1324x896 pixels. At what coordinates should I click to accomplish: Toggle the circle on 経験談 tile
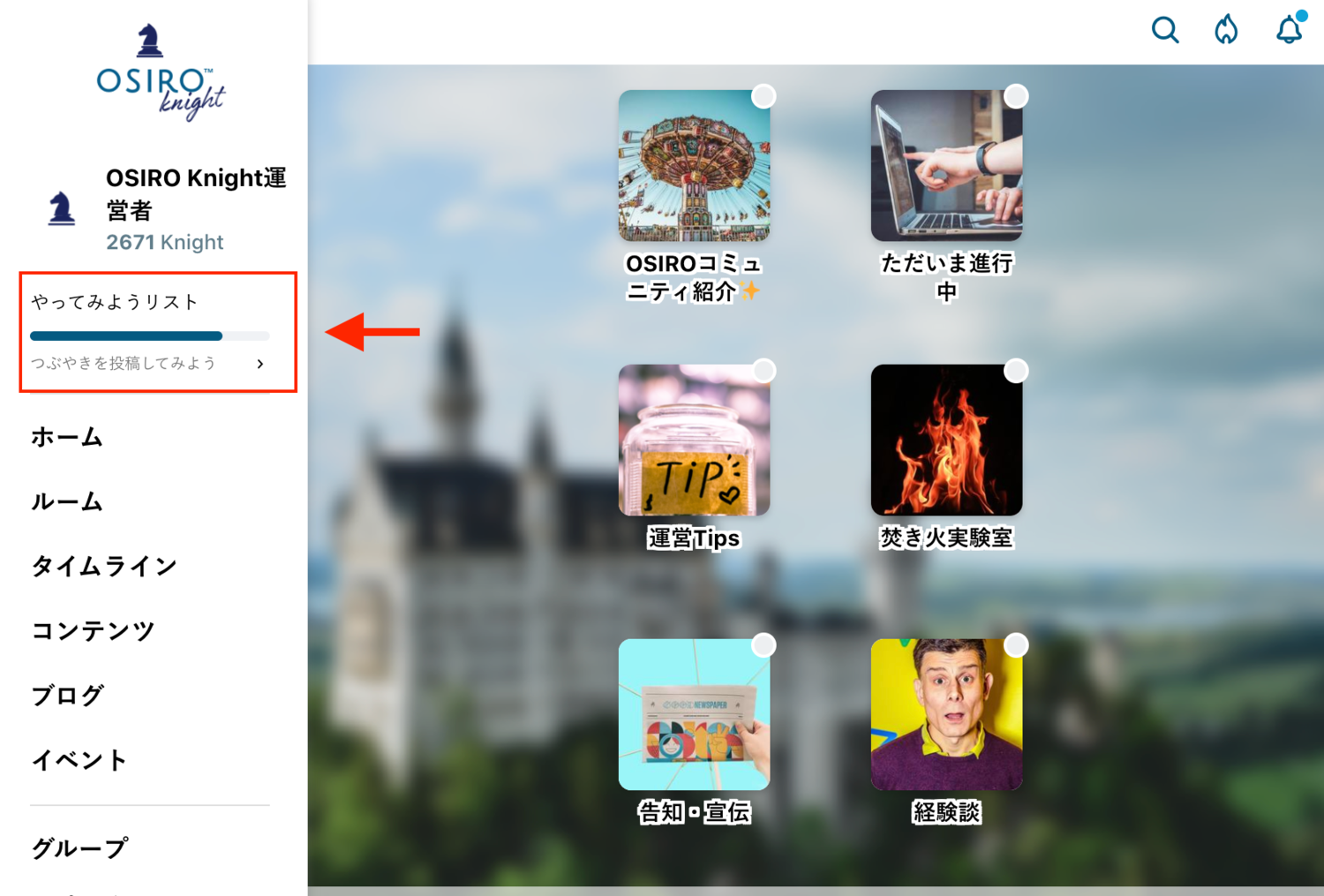(1016, 645)
